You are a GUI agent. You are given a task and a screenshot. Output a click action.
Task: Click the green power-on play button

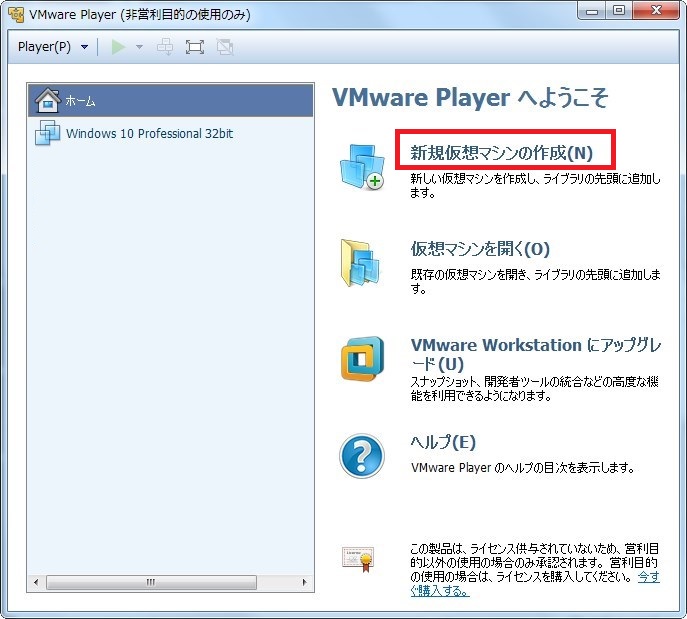(118, 47)
